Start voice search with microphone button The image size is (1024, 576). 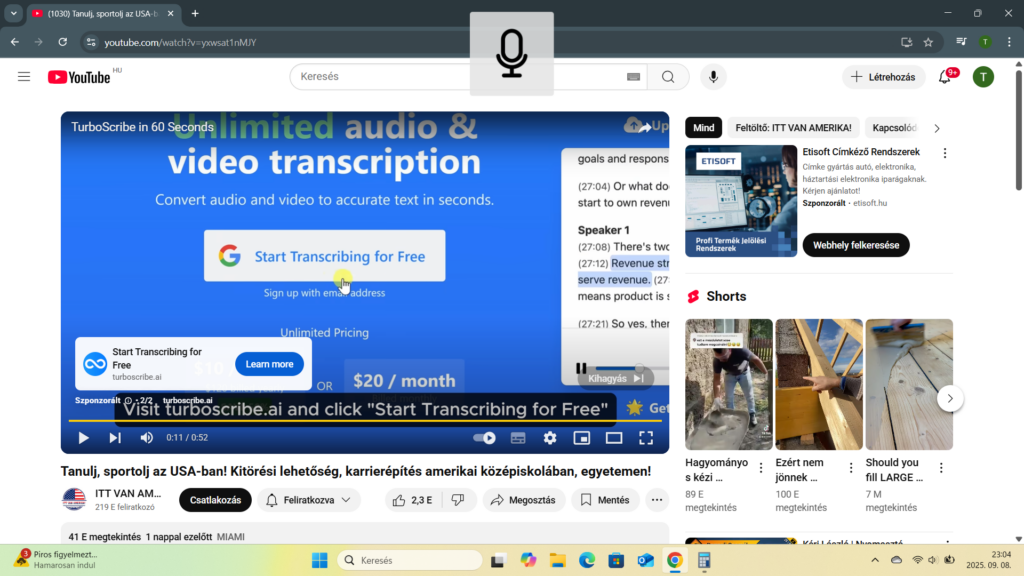[x=713, y=77]
